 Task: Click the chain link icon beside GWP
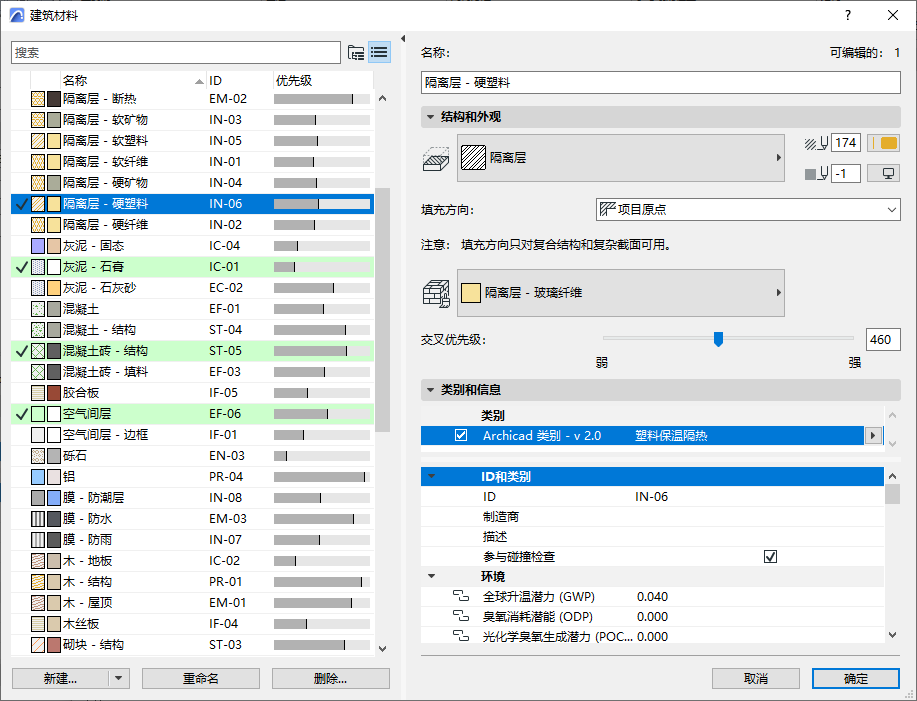click(x=461, y=596)
